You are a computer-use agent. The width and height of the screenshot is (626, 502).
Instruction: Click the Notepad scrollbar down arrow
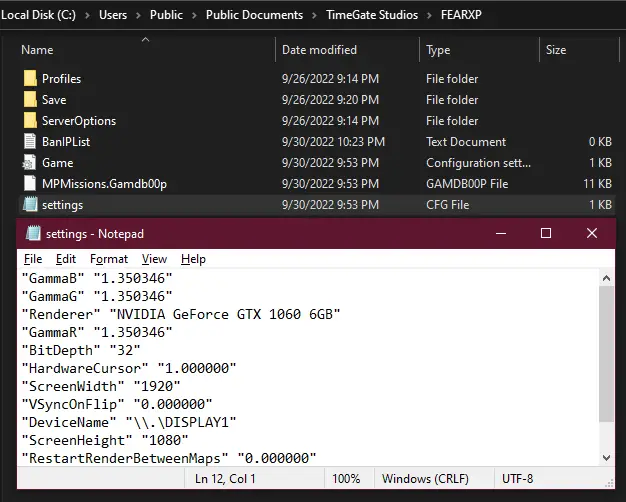click(x=606, y=457)
